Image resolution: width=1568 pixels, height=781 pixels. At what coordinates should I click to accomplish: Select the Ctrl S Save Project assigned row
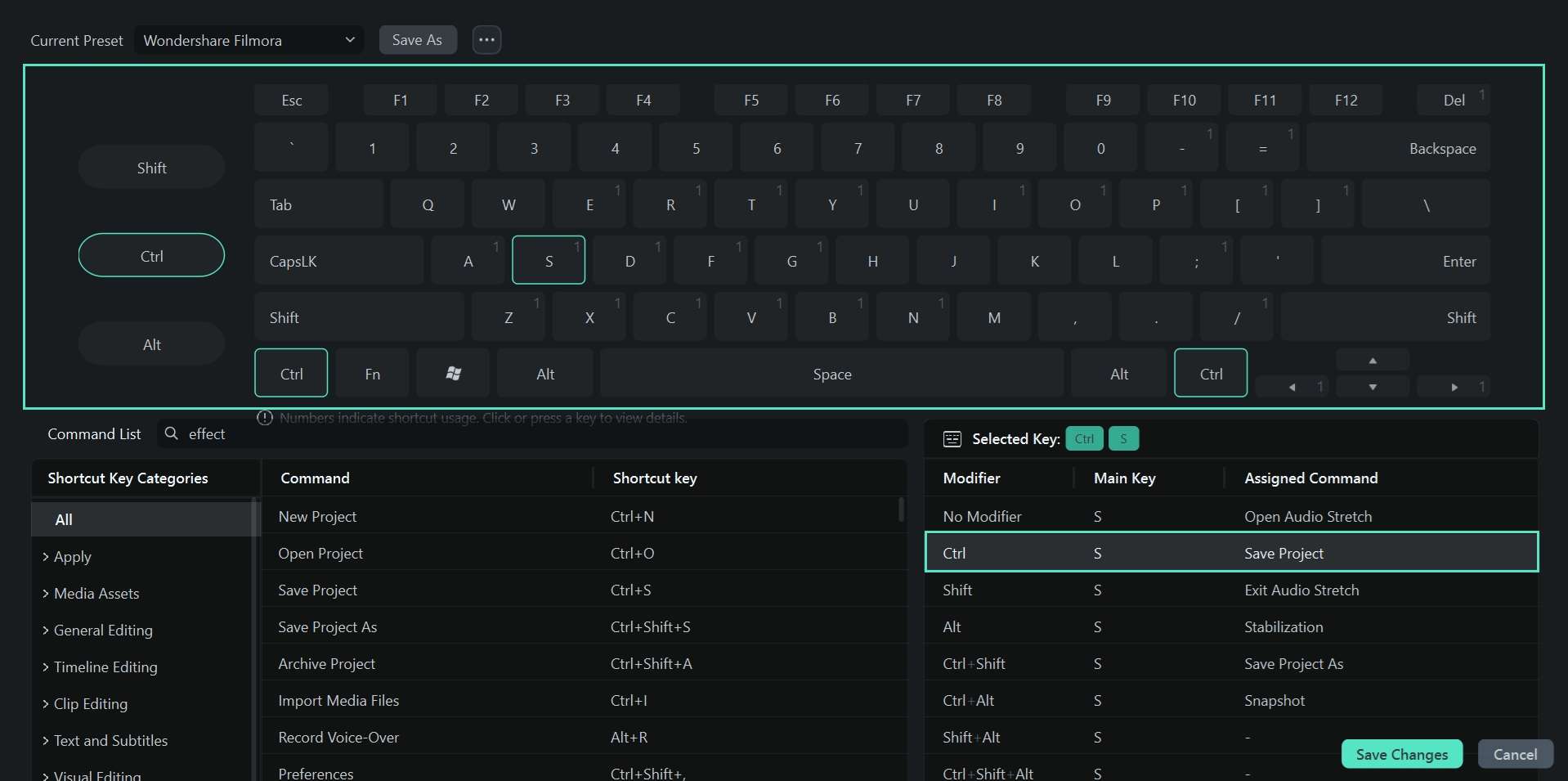1231,552
